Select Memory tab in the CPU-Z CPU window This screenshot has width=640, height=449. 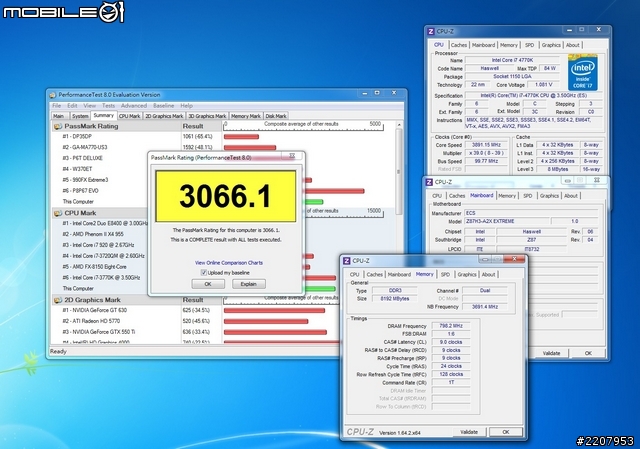tap(509, 45)
